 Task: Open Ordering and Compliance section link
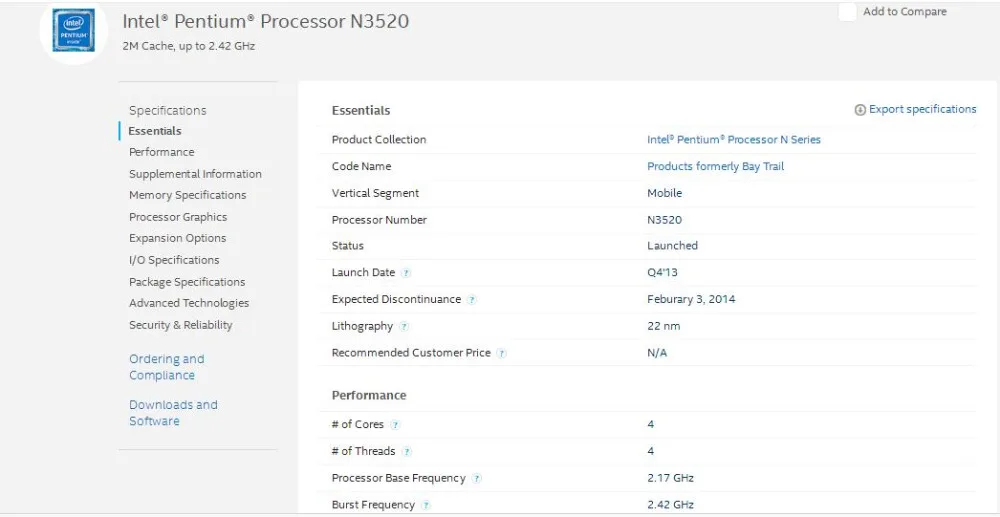(166, 367)
